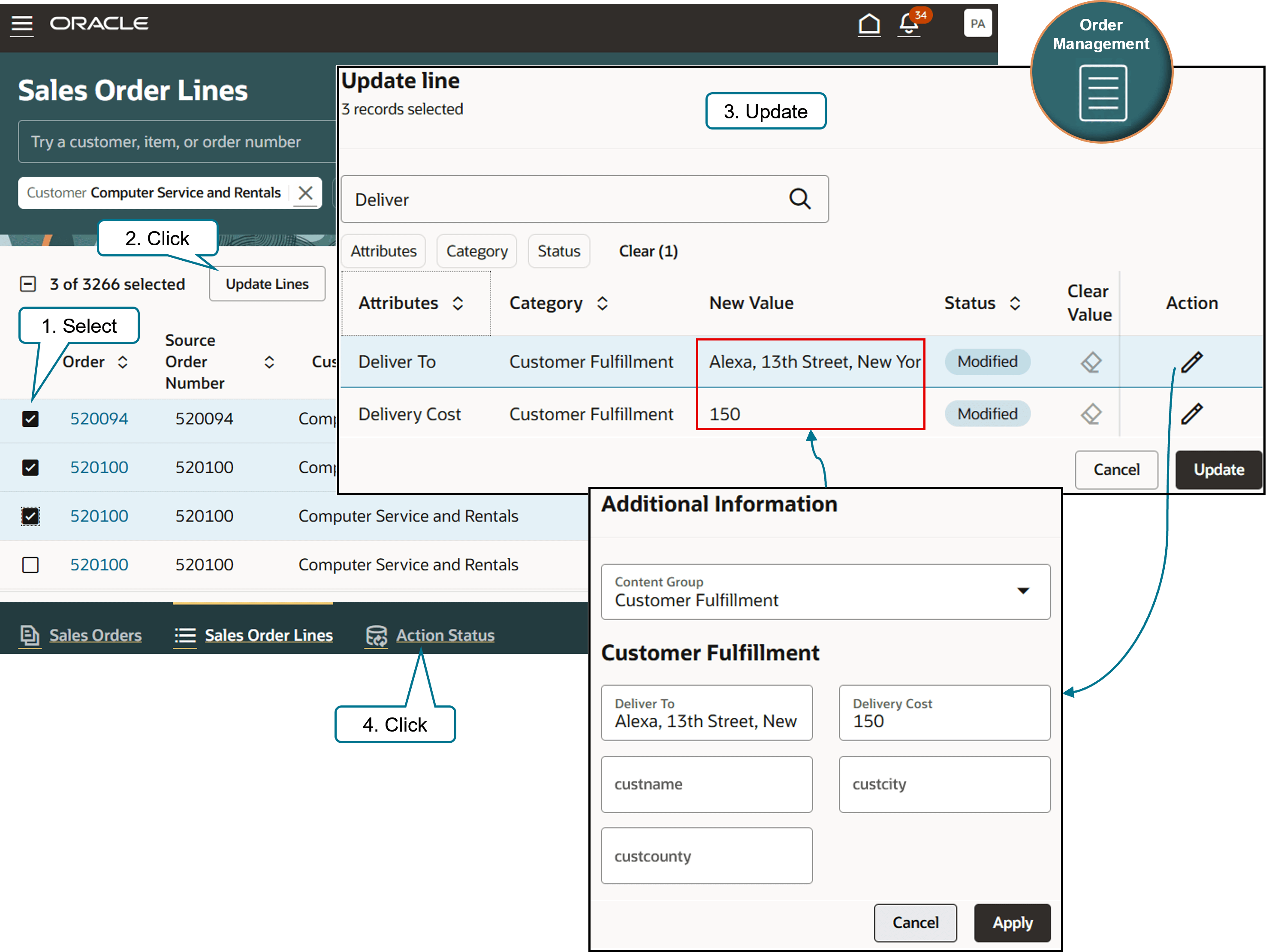This screenshot has height=952, width=1266.
Task: Filter by Attributes chip
Action: 383,251
